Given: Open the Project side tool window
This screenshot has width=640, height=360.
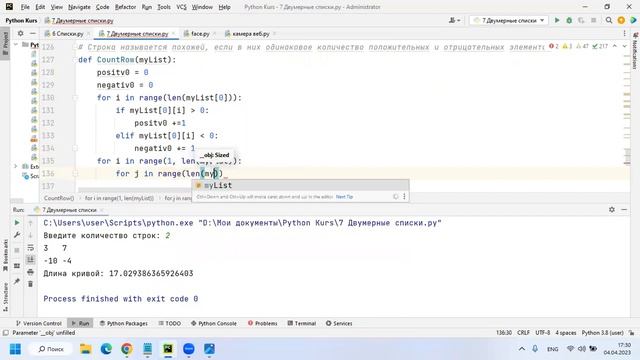Looking at the screenshot, I should [5, 43].
